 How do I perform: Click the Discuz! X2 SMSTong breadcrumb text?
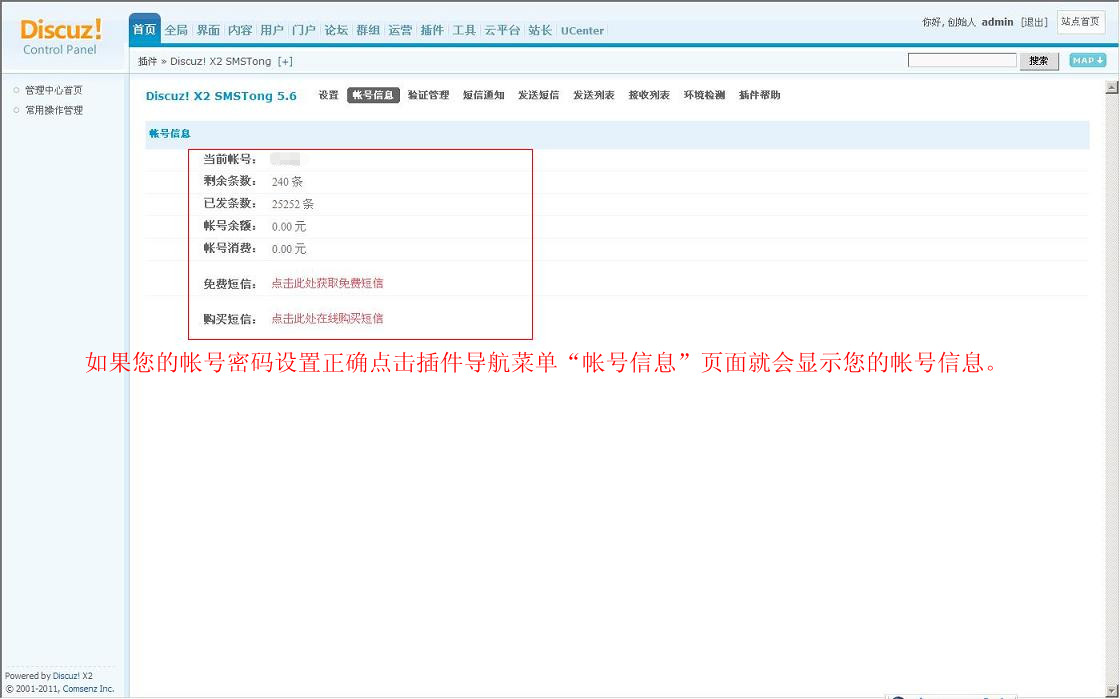click(221, 61)
